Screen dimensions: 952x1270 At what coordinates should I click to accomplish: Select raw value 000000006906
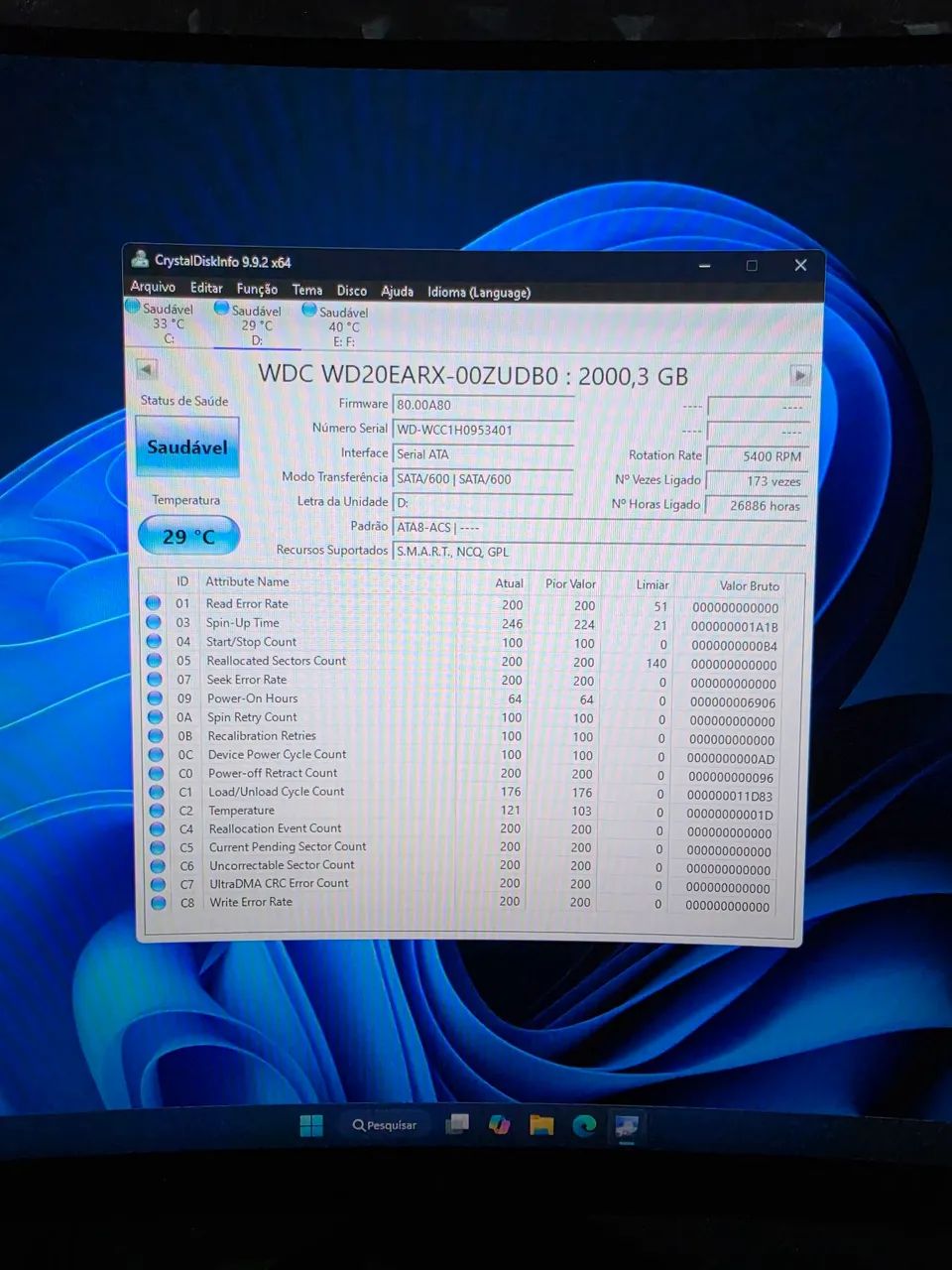(x=733, y=702)
